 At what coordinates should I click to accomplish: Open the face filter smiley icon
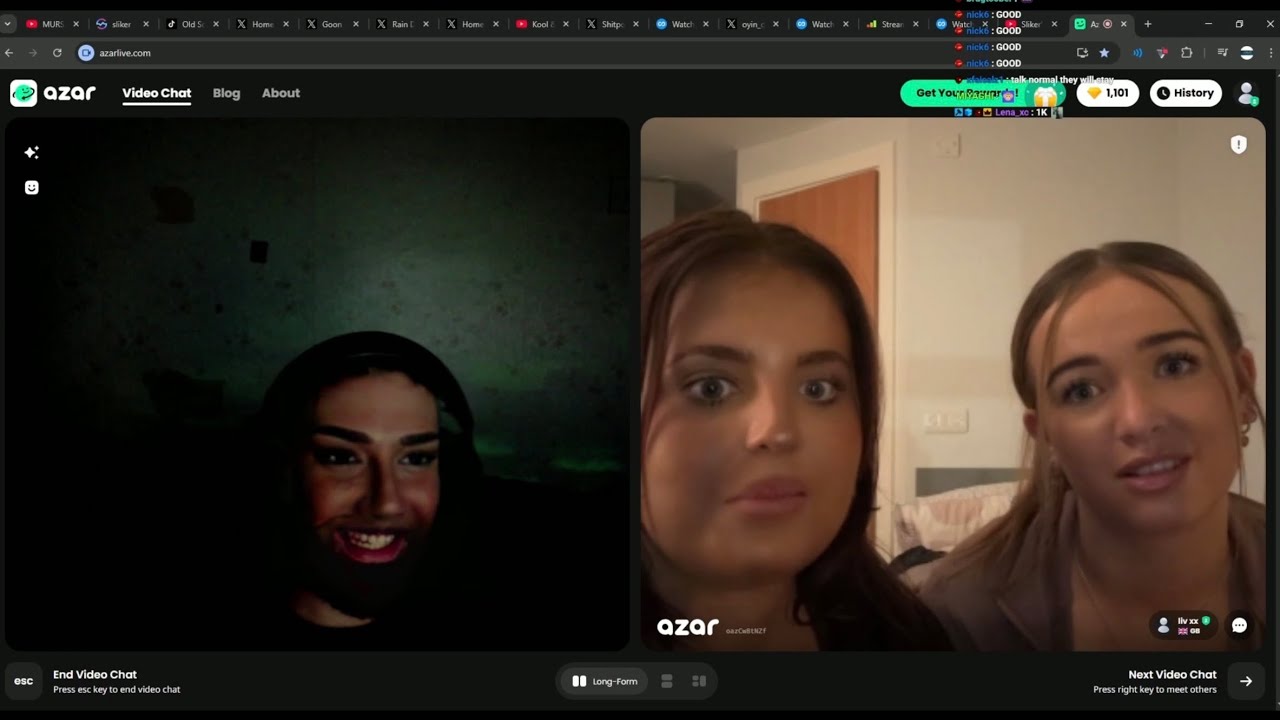point(32,187)
